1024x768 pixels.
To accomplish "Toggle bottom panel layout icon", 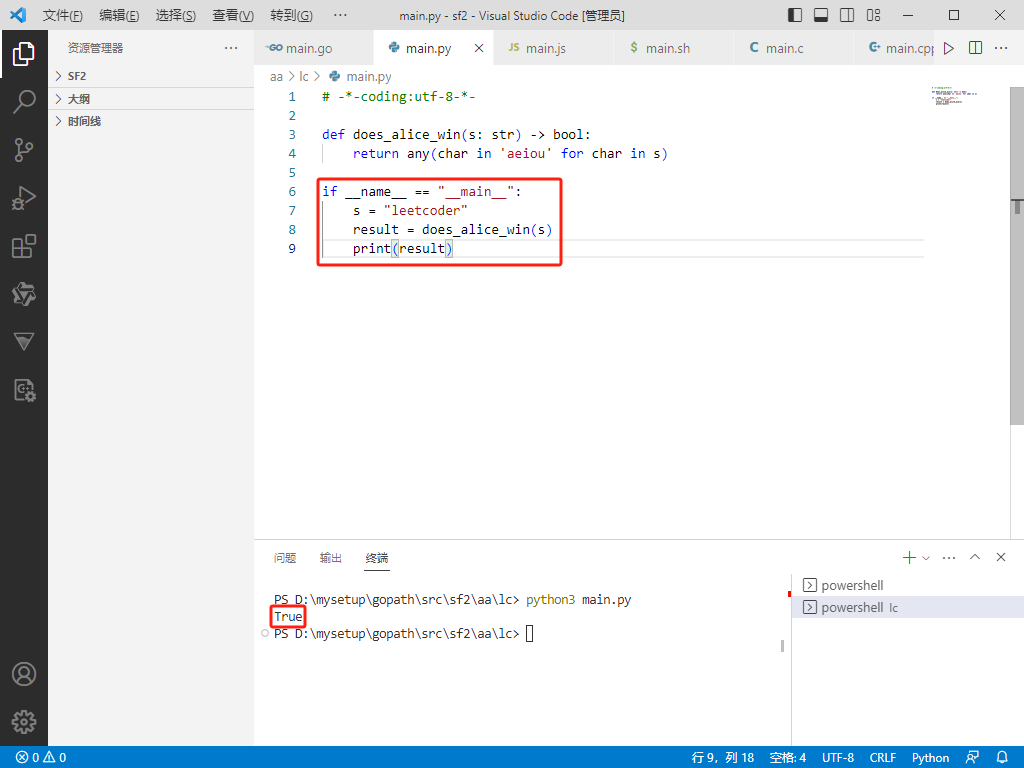I will [821, 15].
